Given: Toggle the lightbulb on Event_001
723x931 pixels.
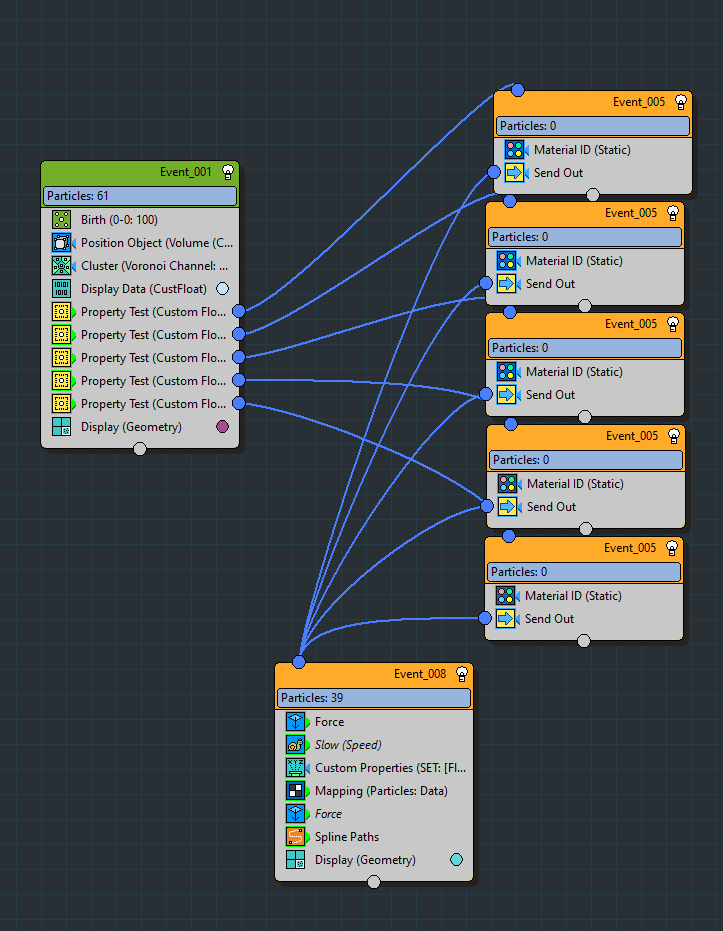Looking at the screenshot, I should [x=227, y=172].
